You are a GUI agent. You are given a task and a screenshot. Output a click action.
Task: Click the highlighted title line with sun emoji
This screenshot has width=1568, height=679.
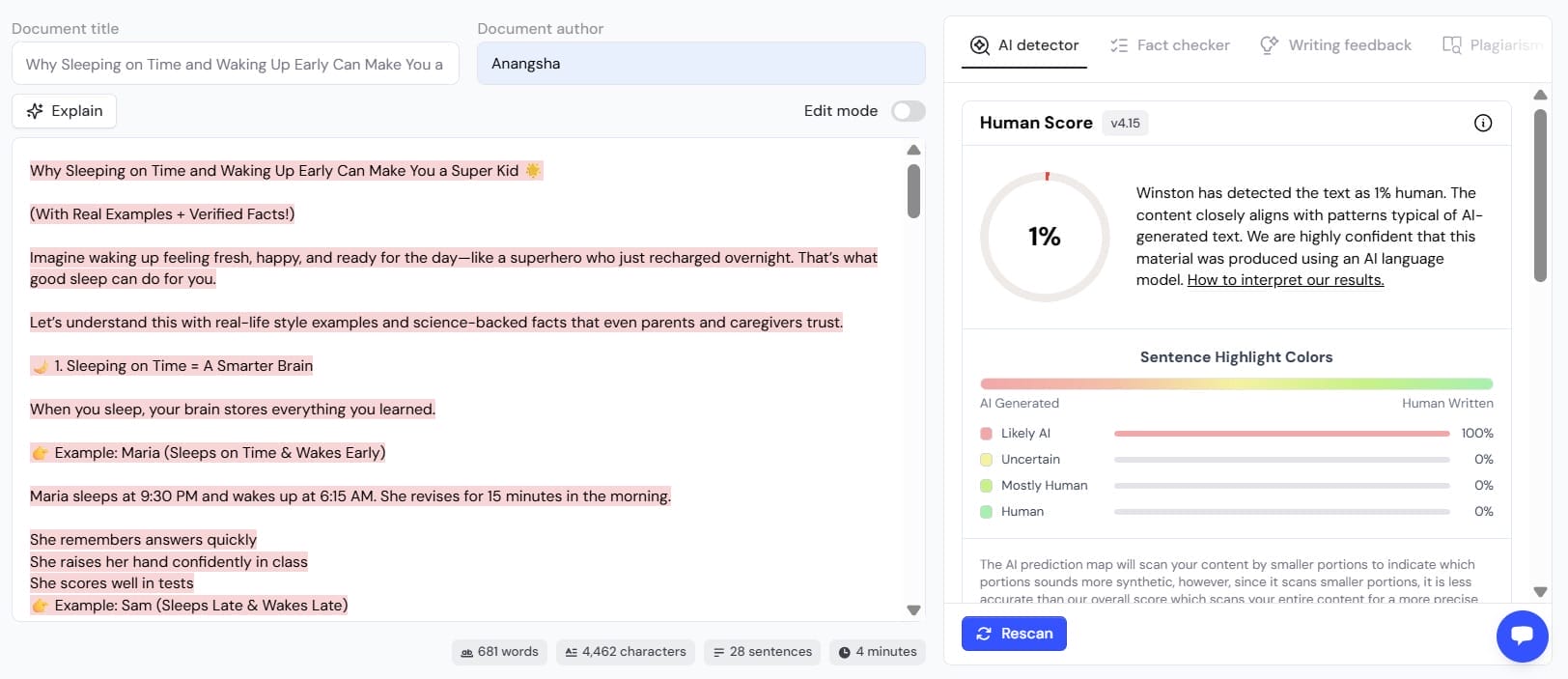(x=286, y=171)
